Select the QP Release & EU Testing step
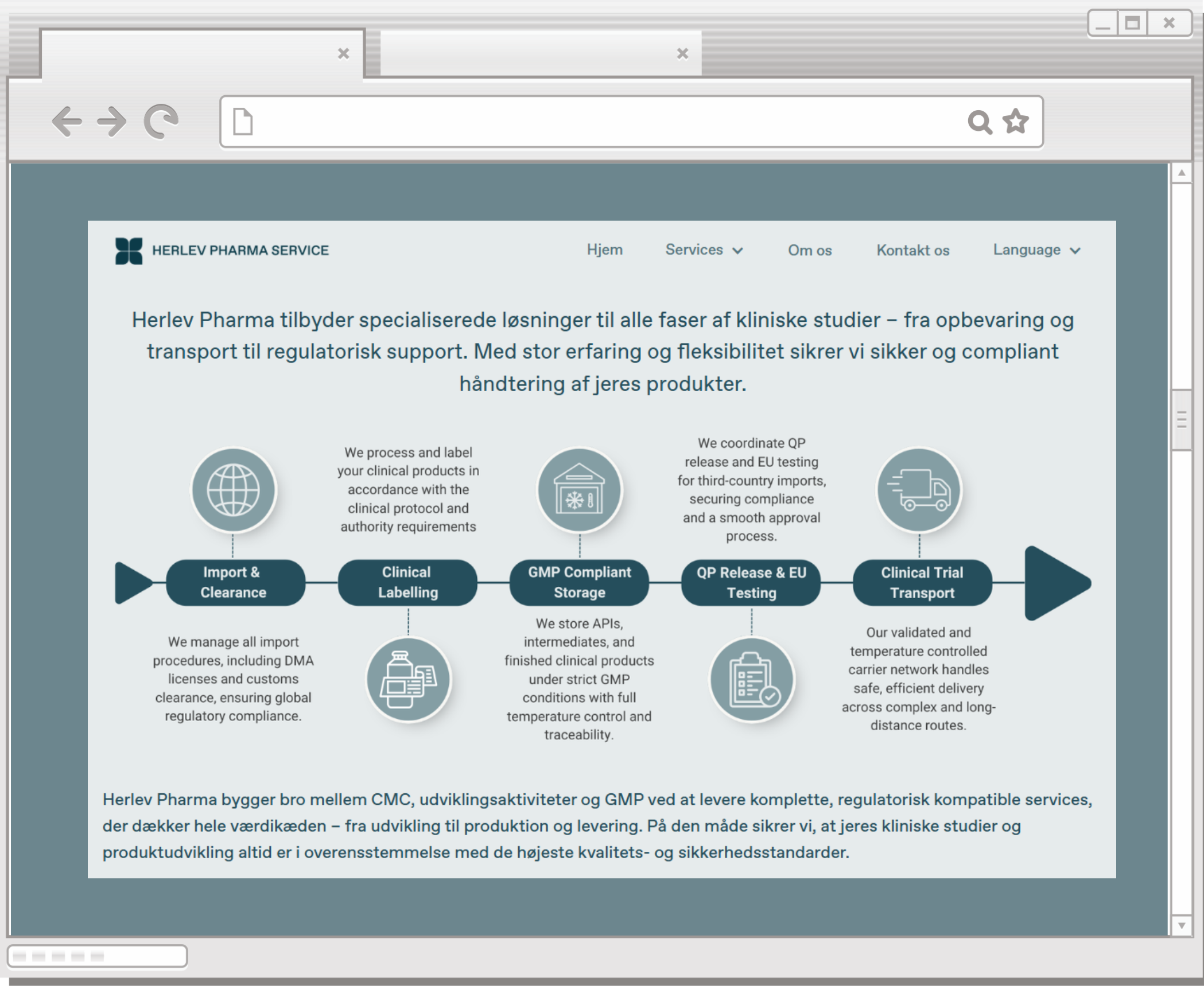 751,583
